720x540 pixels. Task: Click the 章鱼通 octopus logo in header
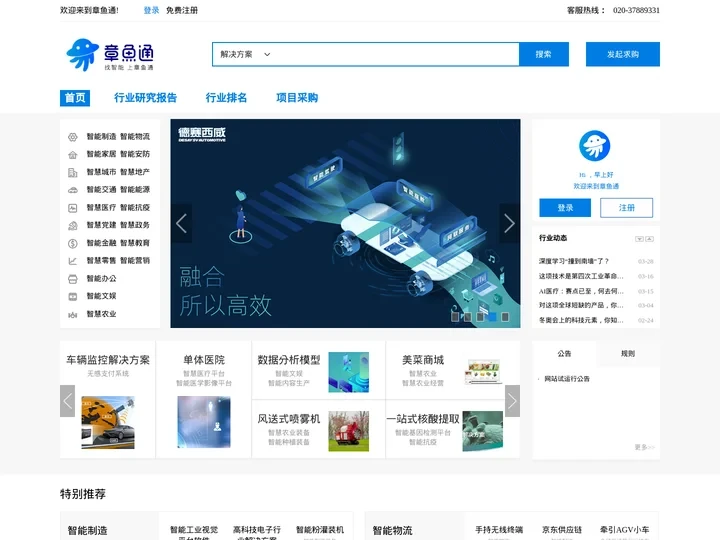click(110, 55)
